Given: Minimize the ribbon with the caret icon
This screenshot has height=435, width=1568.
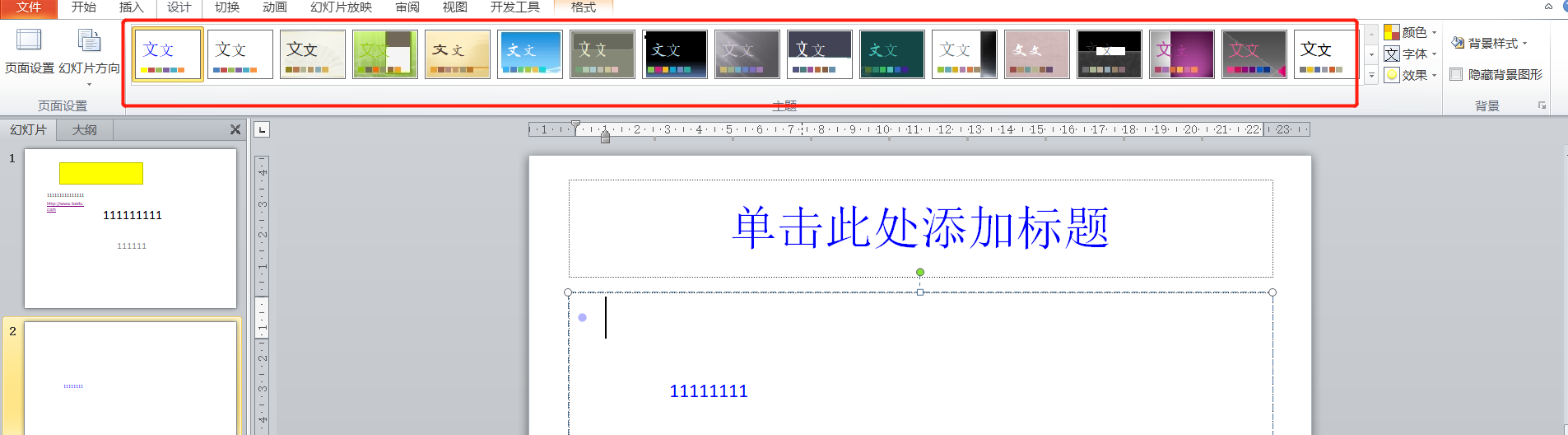Looking at the screenshot, I should click(x=1548, y=7).
